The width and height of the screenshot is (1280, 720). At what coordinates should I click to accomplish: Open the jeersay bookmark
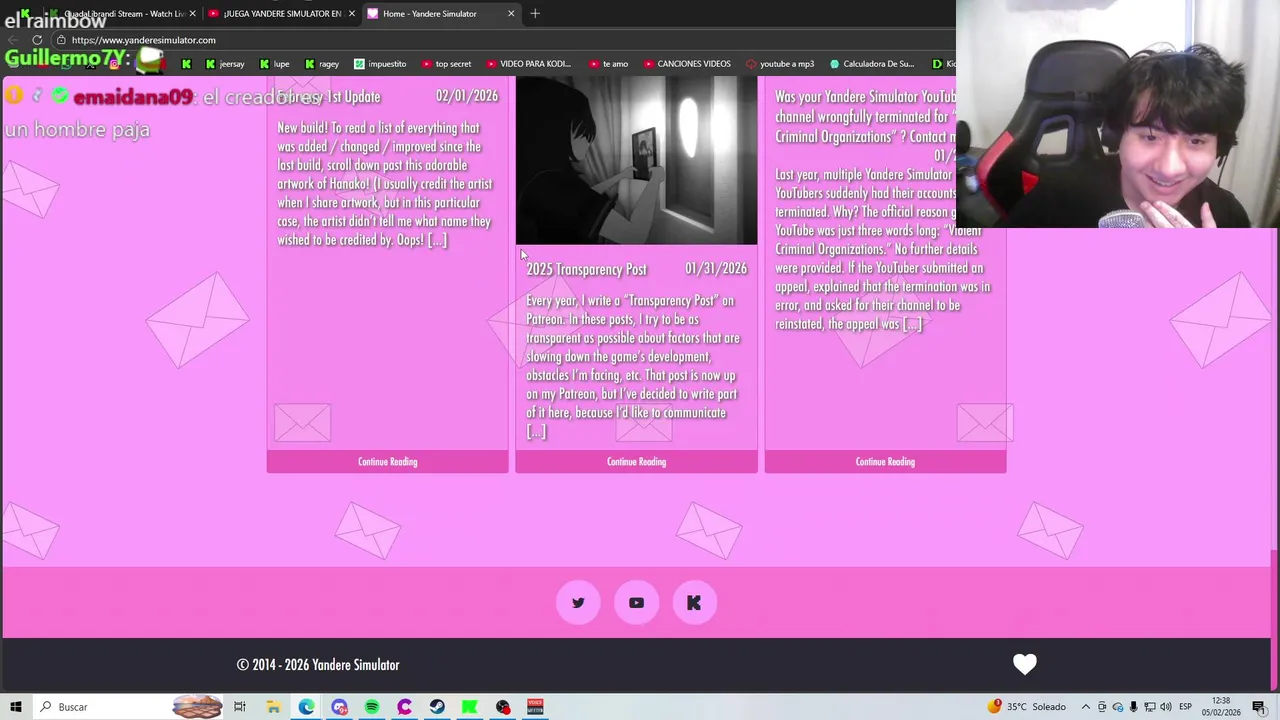225,64
